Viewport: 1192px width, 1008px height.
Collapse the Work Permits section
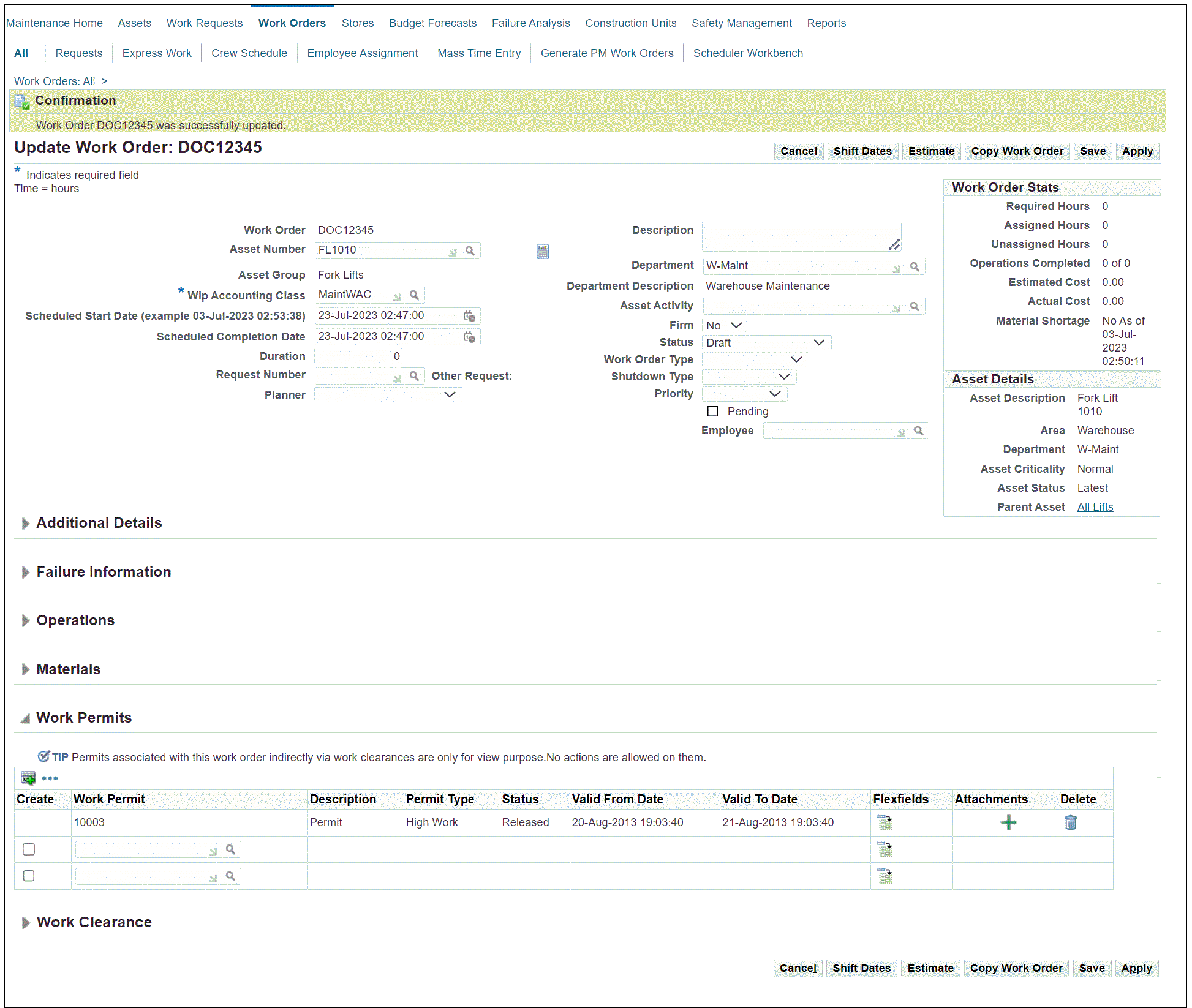point(25,718)
